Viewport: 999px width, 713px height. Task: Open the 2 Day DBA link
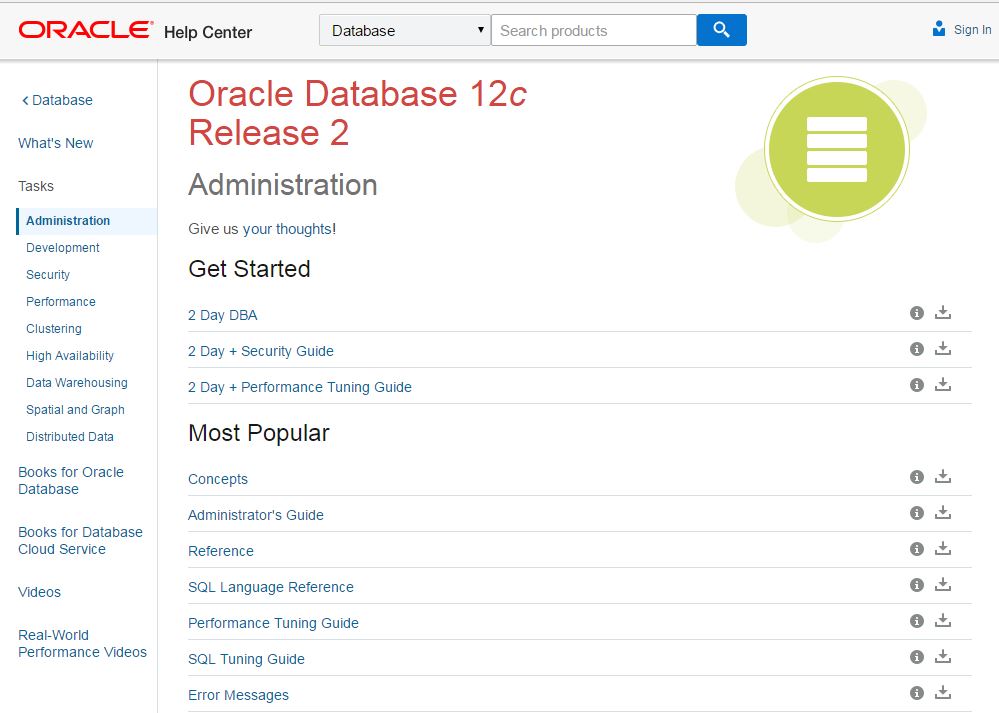point(222,315)
